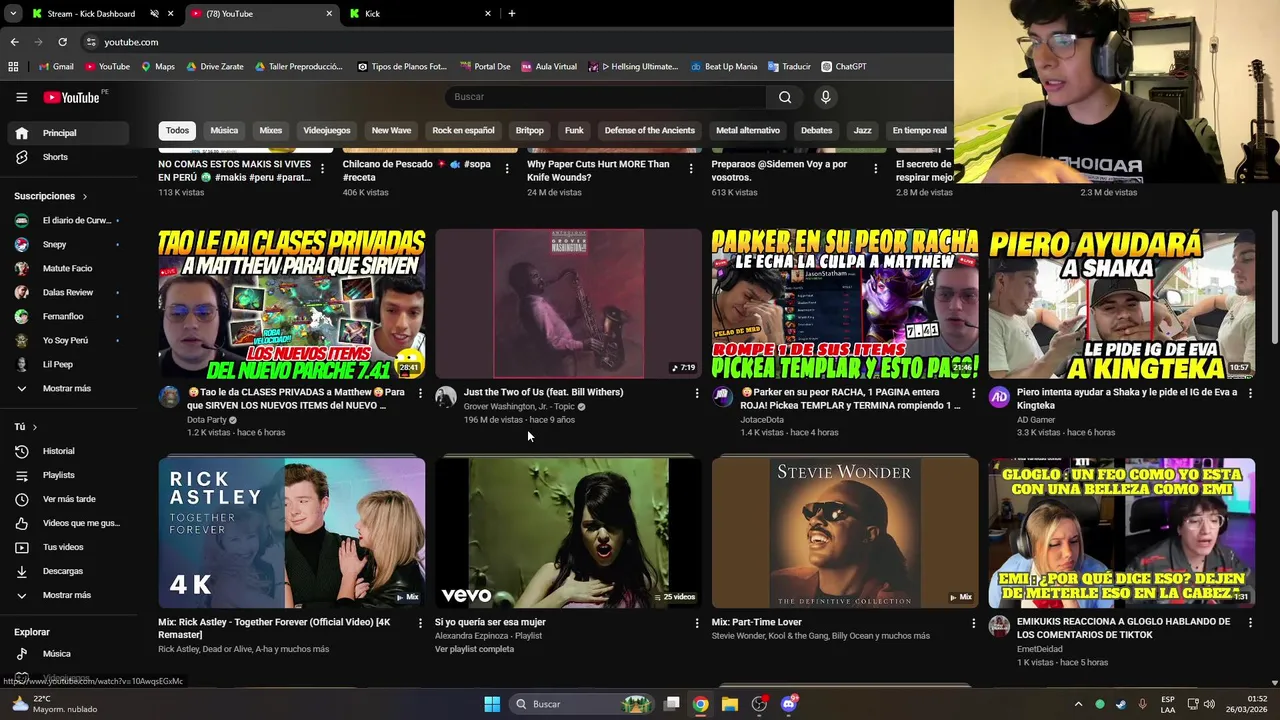The width and height of the screenshot is (1280, 720).
Task: Open the Chrome tab search dropdown
Action: [x=13, y=14]
